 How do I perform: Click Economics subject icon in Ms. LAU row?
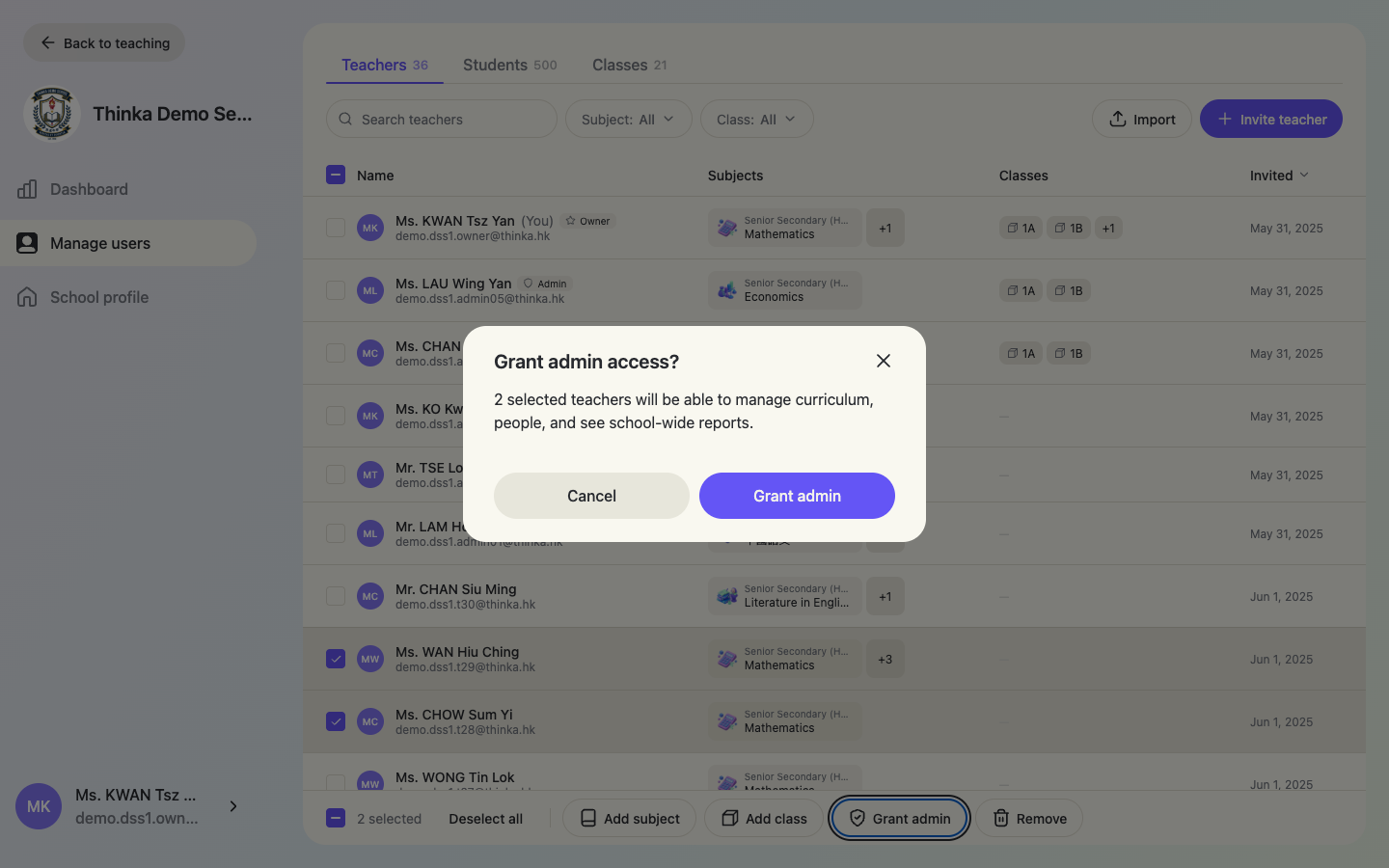point(727,290)
